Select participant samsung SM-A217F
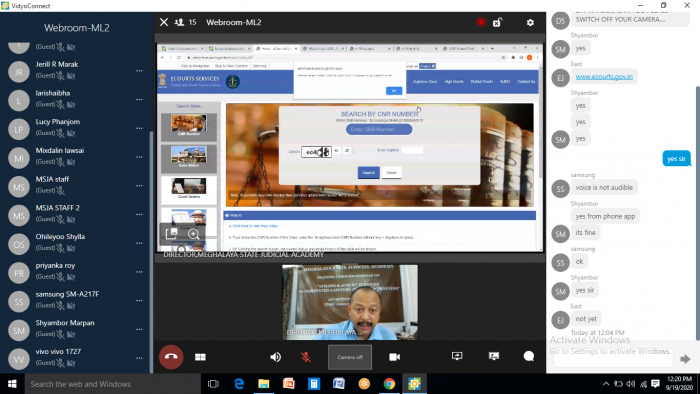Viewport: 700px width, 394px height. click(76, 300)
